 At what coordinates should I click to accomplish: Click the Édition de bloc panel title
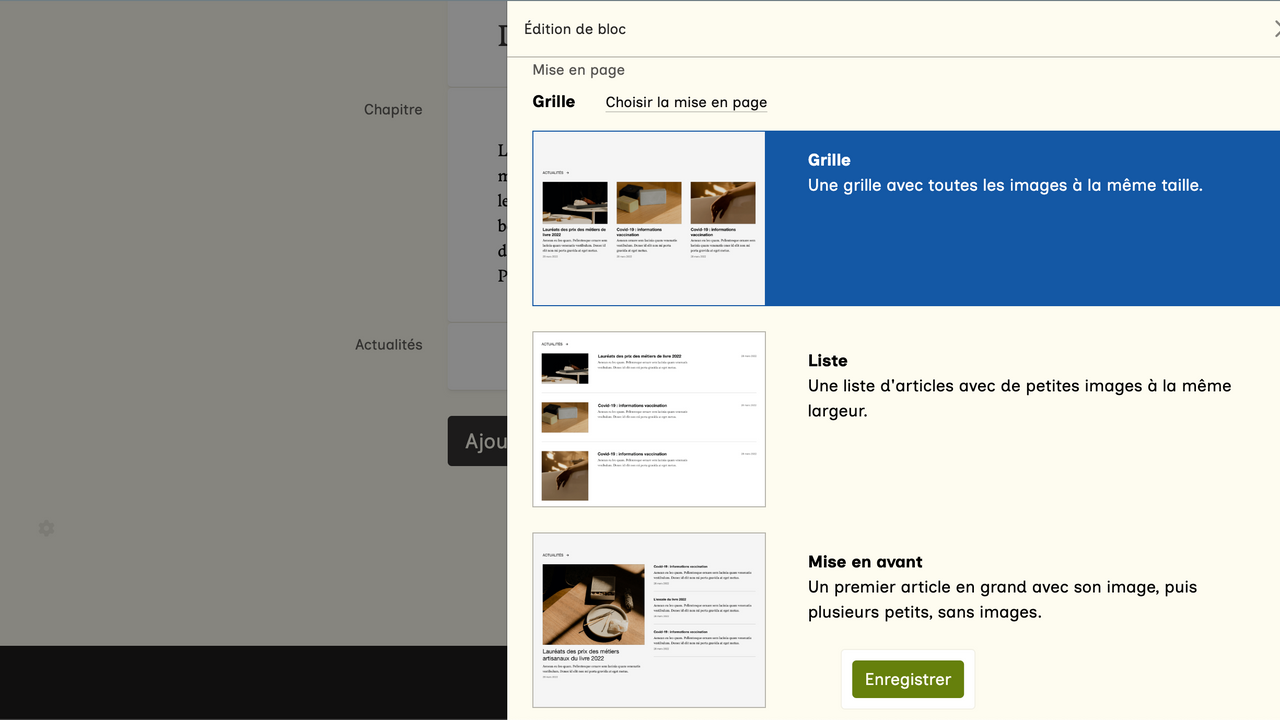pyautogui.click(x=575, y=29)
